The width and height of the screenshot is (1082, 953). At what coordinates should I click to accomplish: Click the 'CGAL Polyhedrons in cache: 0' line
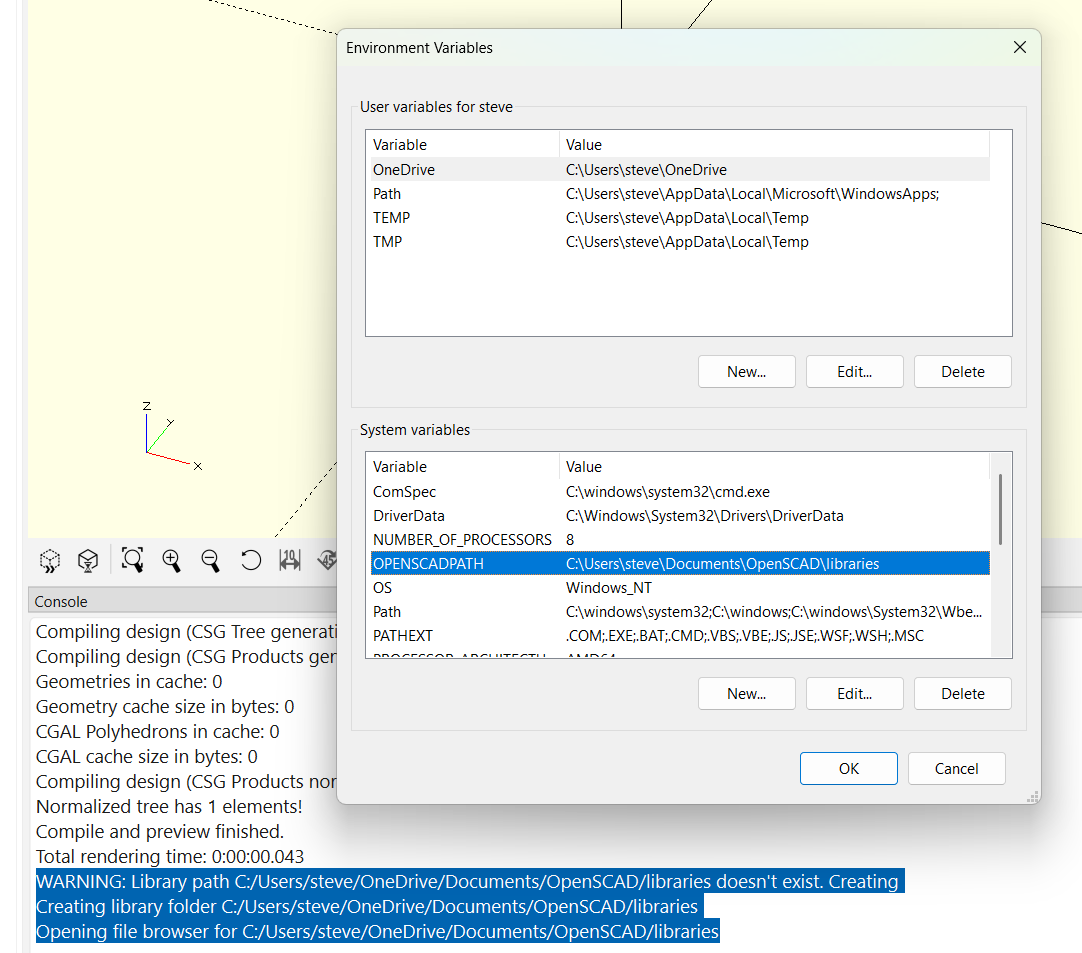(157, 731)
